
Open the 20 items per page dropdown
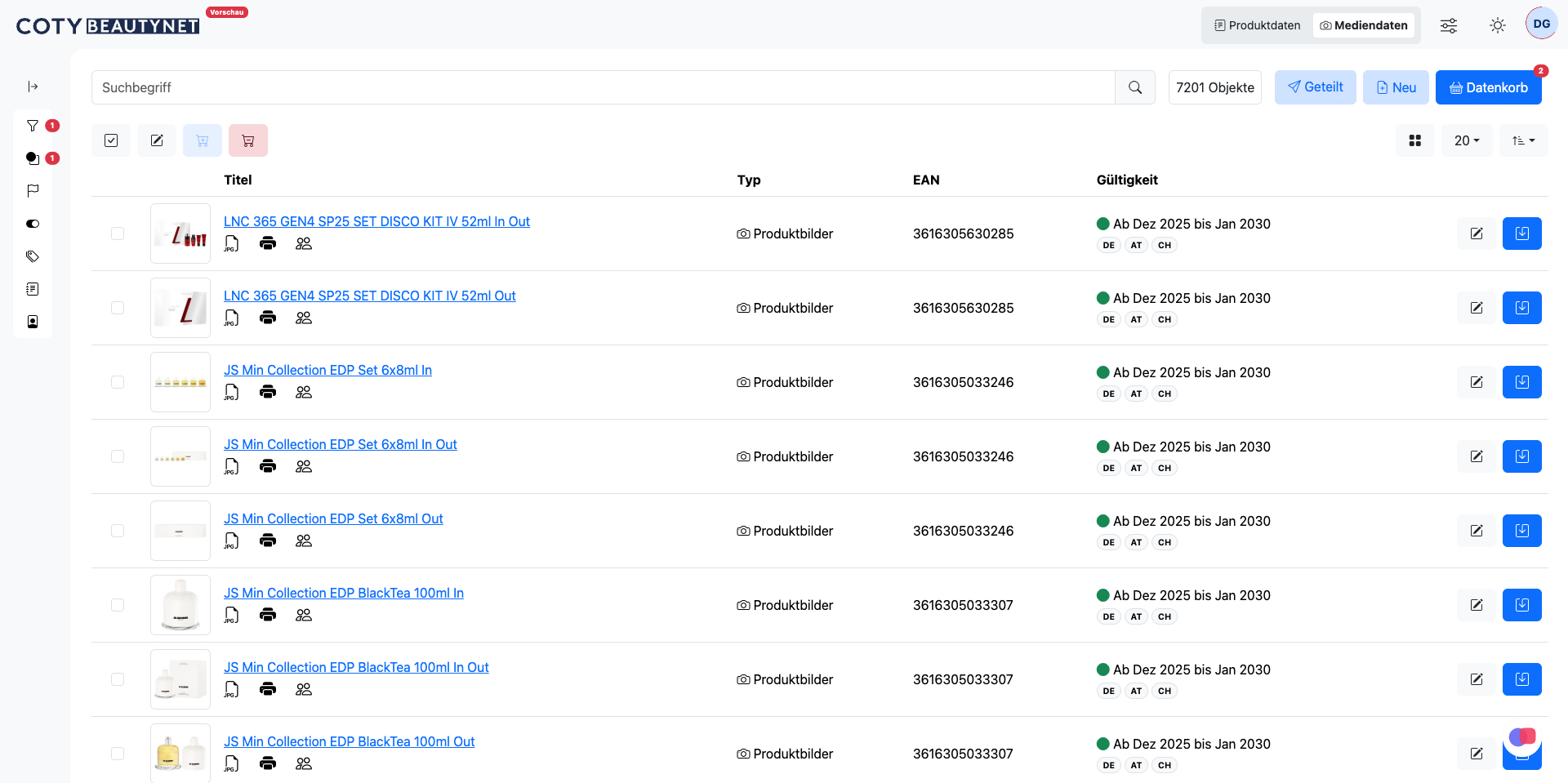click(1467, 140)
